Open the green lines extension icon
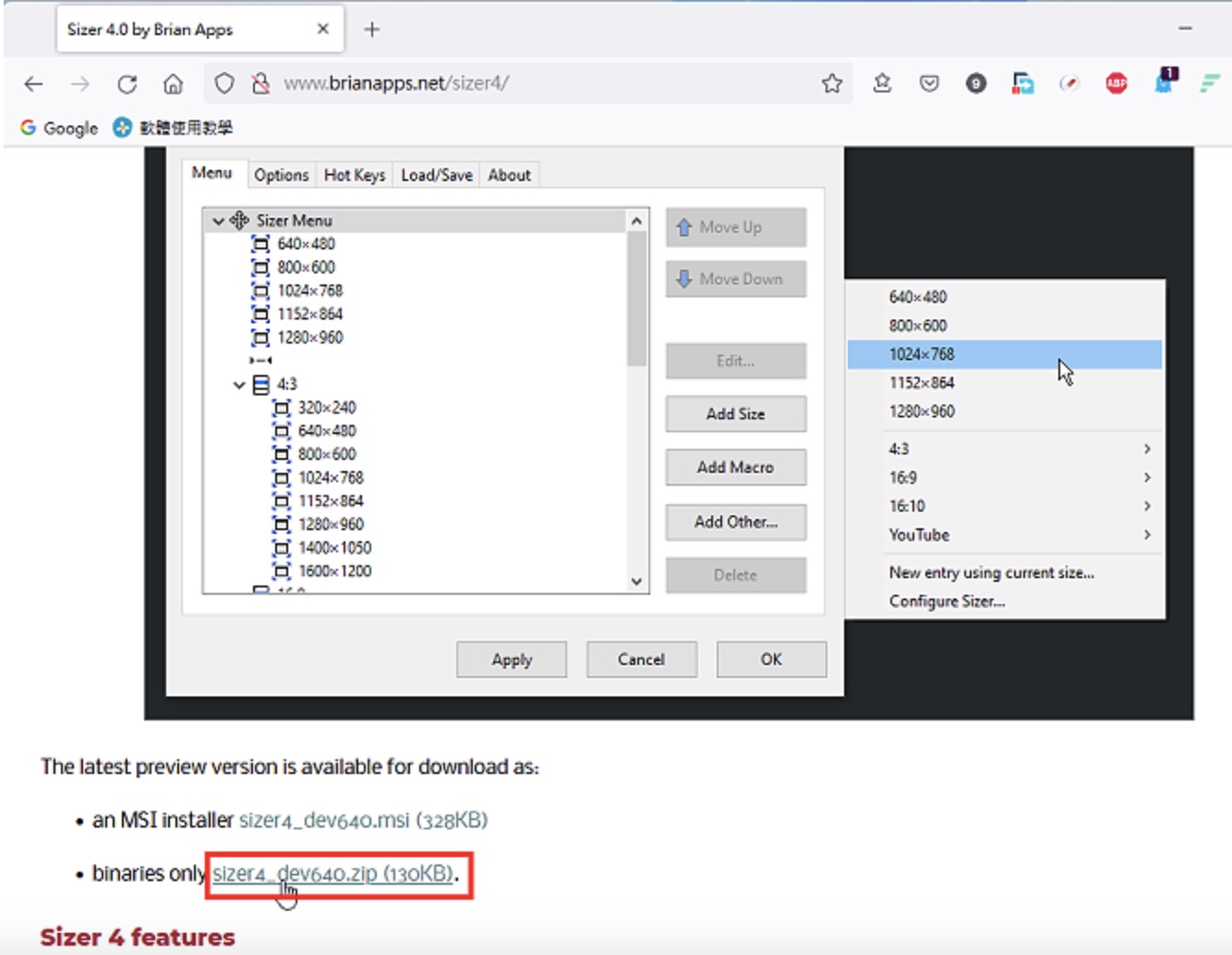Image resolution: width=1232 pixels, height=955 pixels. tap(1210, 84)
